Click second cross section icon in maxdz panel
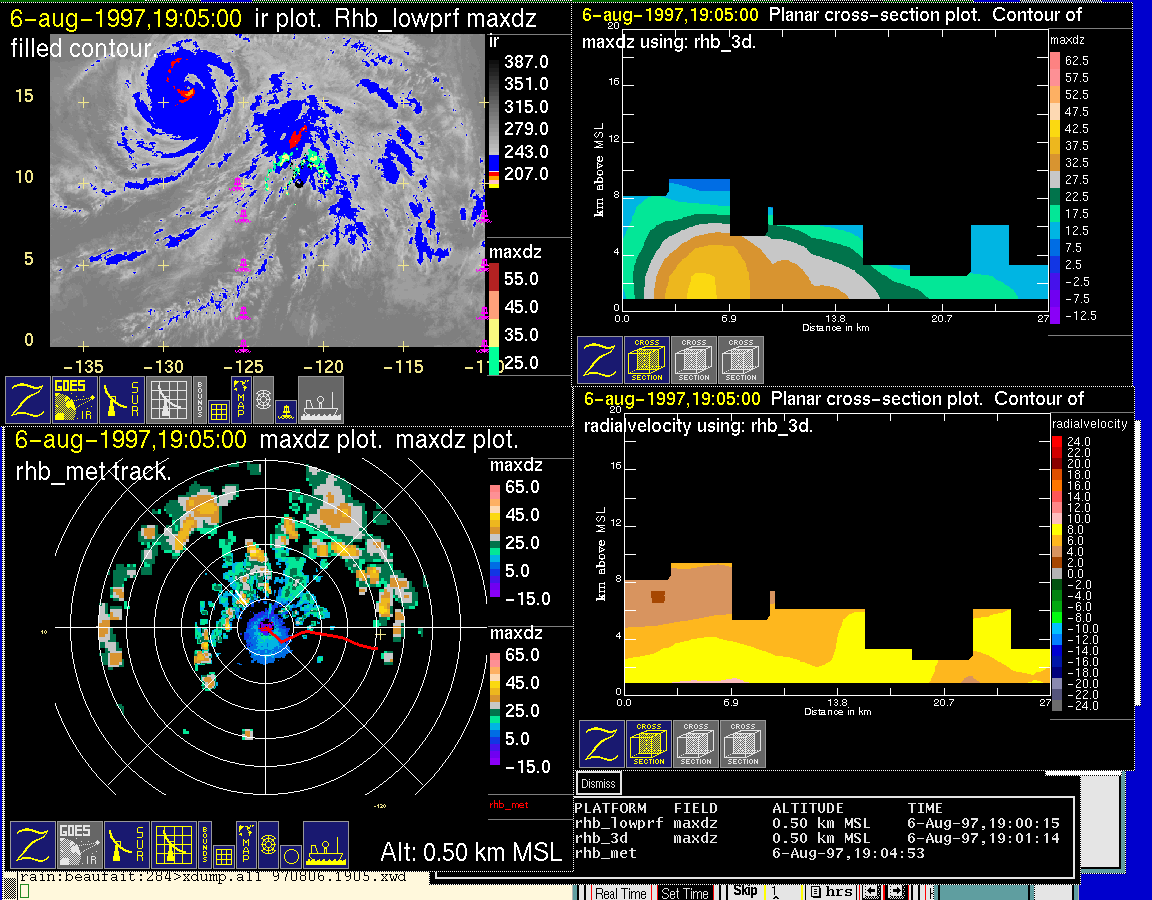Screen dimensions: 1152x900 694,360
